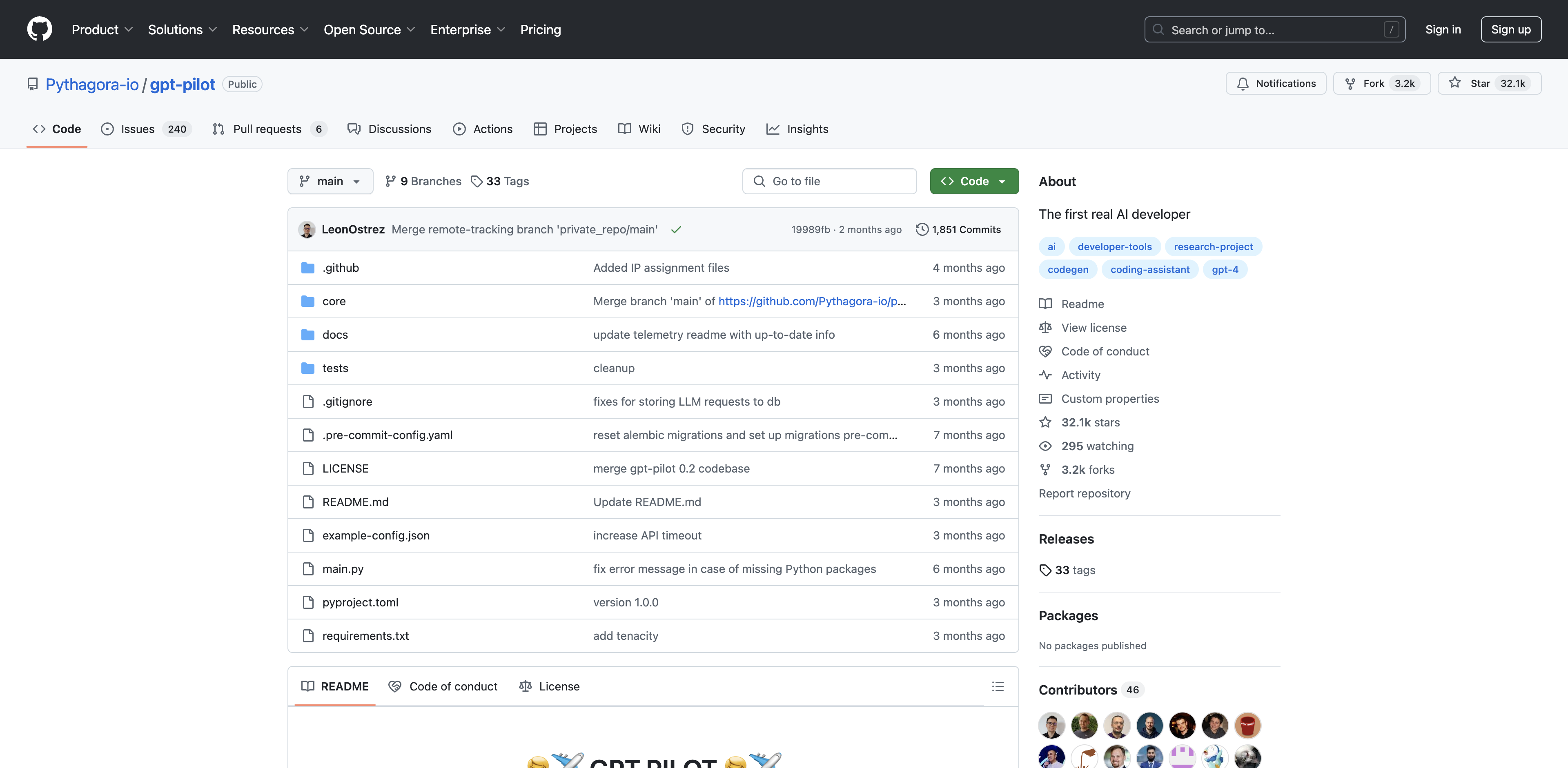Click the Code tab icon

pyautogui.click(x=37, y=128)
